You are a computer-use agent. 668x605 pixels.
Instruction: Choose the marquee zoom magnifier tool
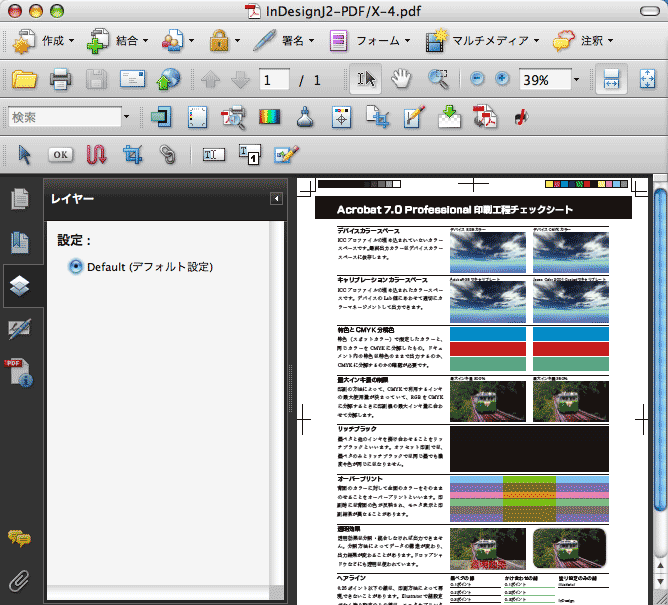pyautogui.click(x=438, y=79)
